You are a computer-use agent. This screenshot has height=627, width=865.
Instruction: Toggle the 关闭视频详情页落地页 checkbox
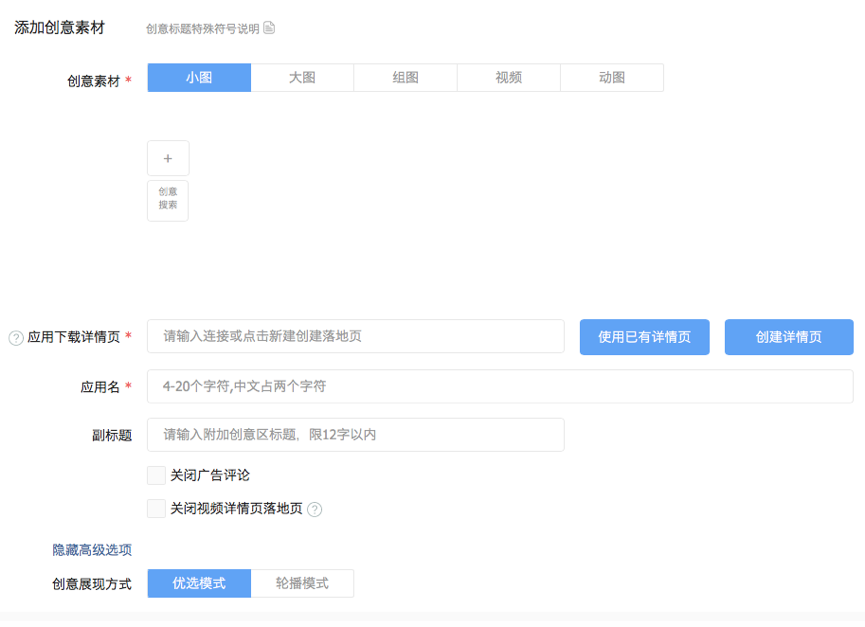pos(156,508)
